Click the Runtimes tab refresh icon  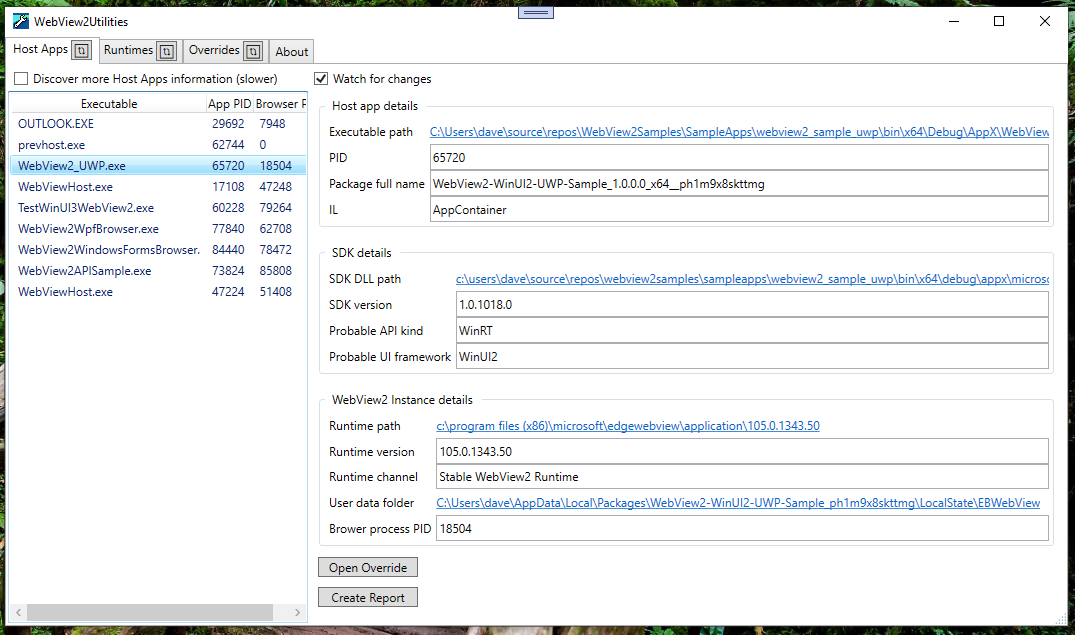coord(167,51)
